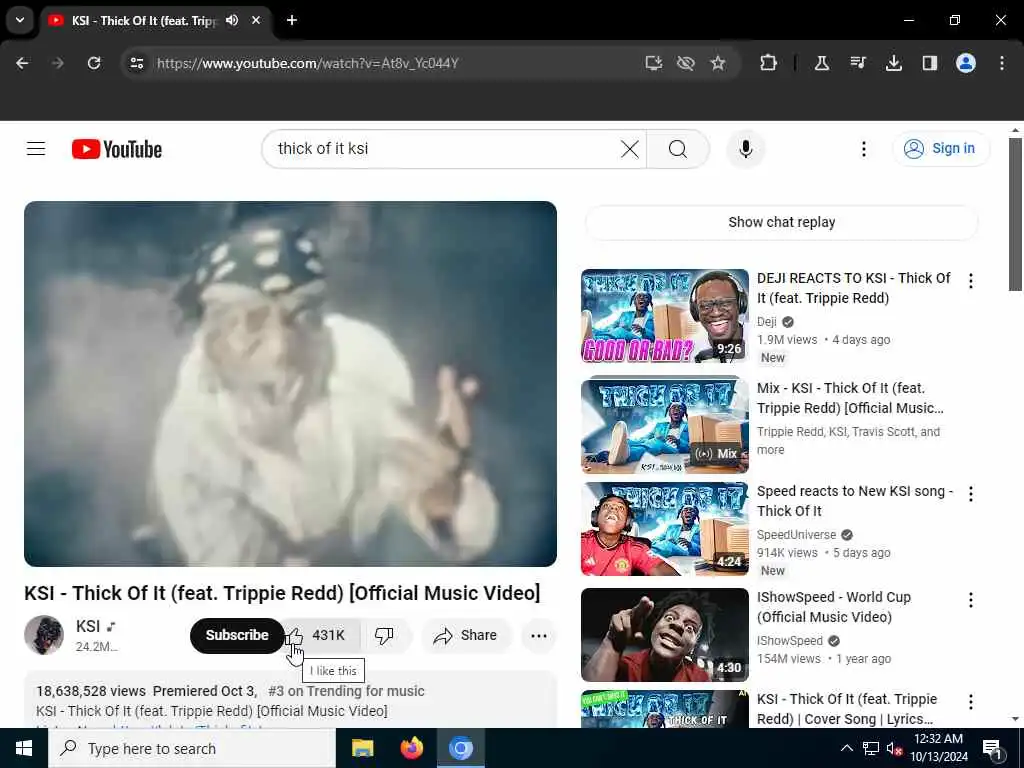1024x768 pixels.
Task: Open options for Speed reacts video
Action: click(970, 494)
